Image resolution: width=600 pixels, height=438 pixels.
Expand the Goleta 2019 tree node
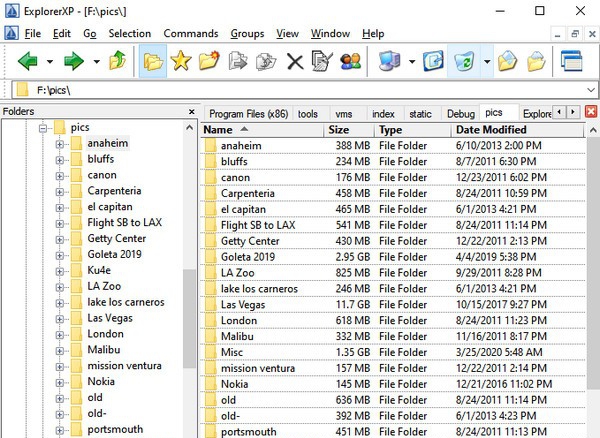[x=60, y=255]
